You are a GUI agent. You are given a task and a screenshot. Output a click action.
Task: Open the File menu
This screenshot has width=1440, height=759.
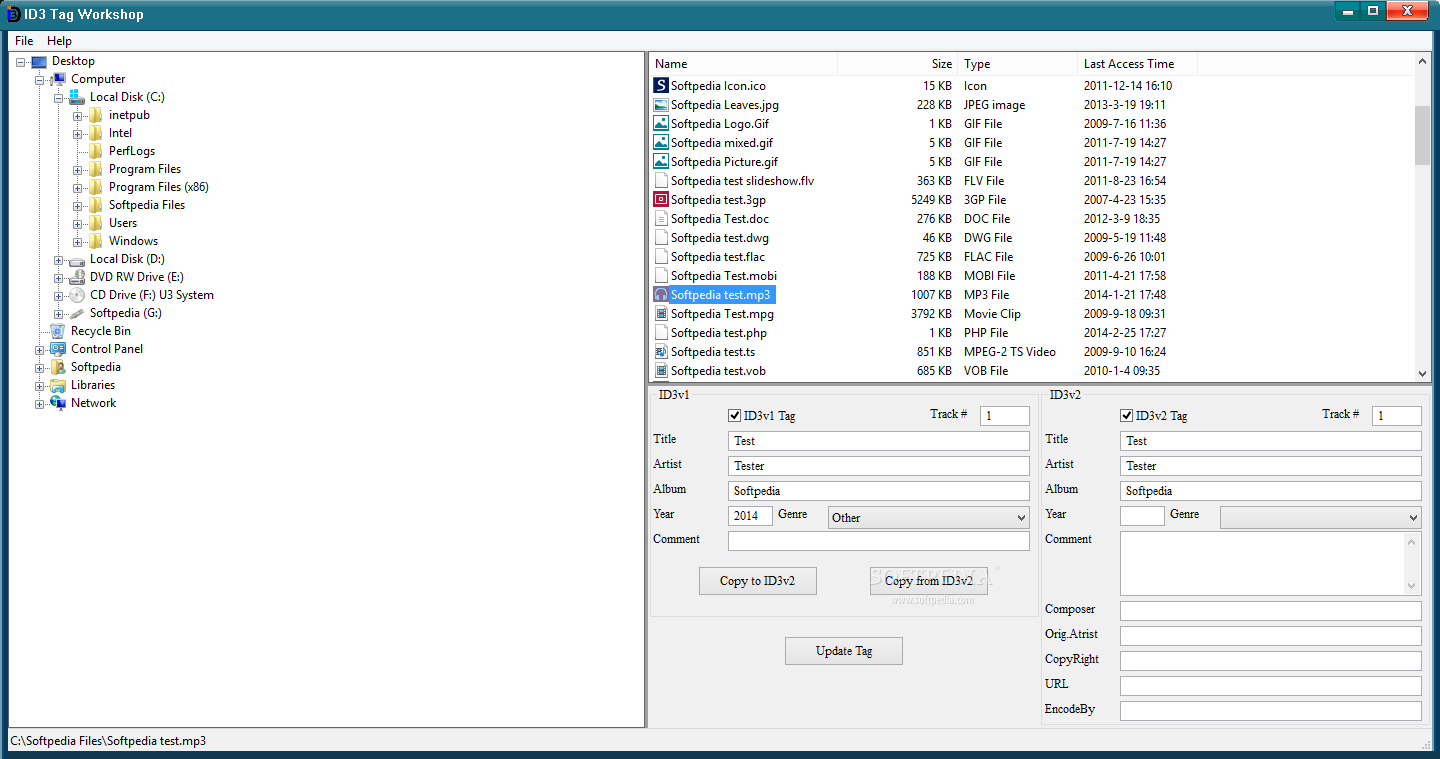tap(24, 41)
